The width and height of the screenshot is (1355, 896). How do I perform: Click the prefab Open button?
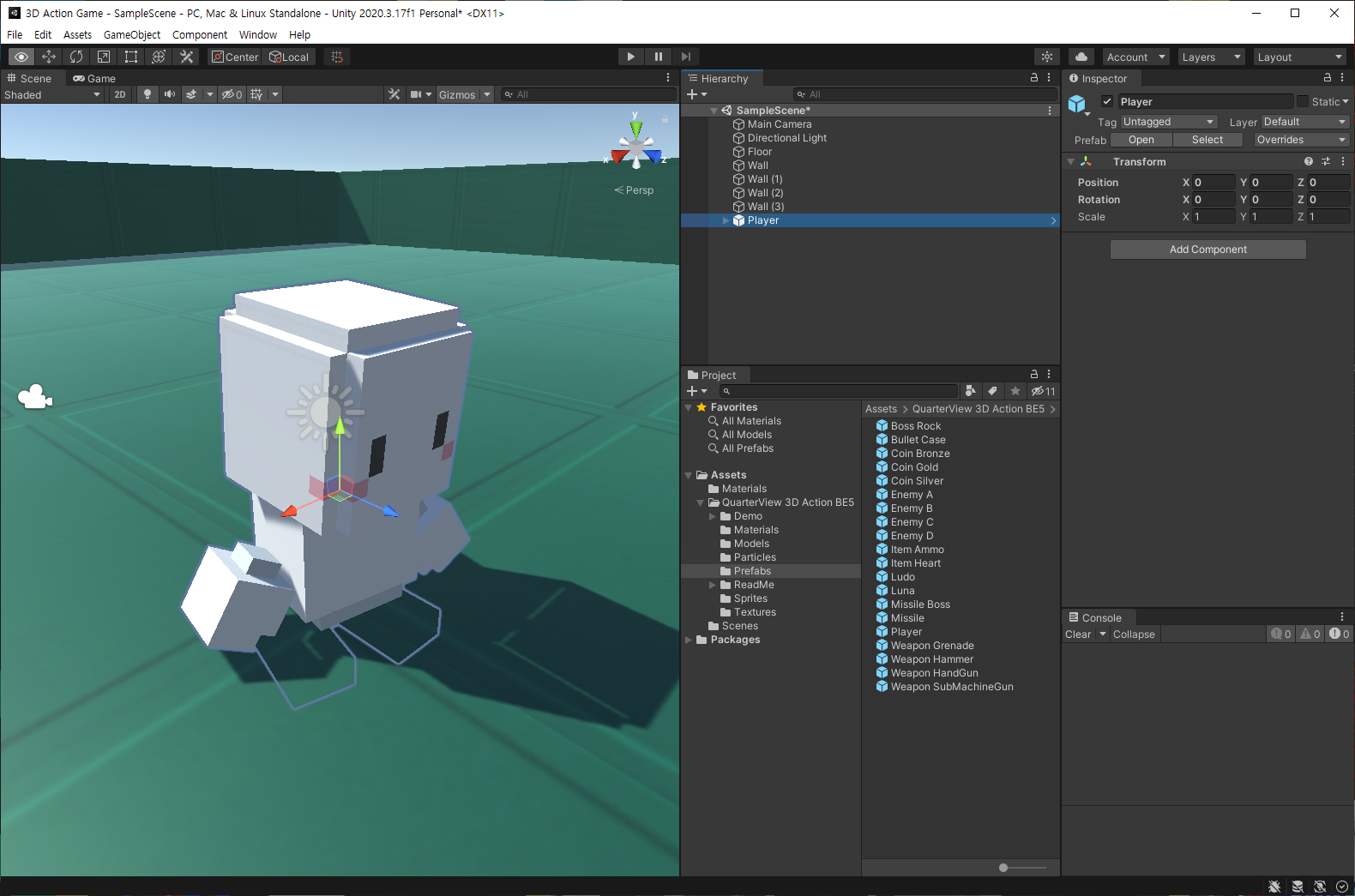click(1141, 140)
